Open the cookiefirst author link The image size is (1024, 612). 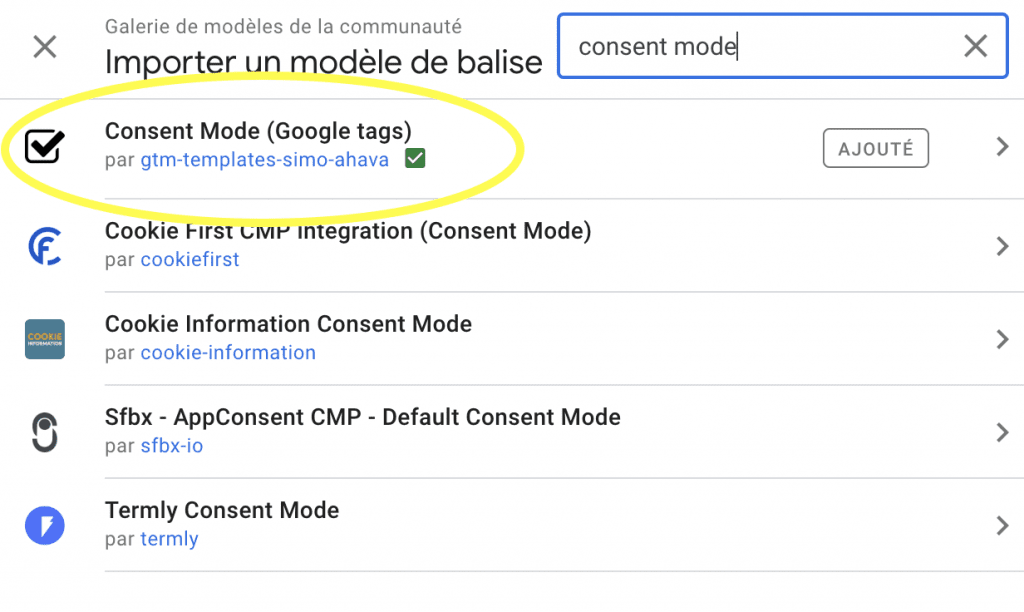tap(190, 260)
